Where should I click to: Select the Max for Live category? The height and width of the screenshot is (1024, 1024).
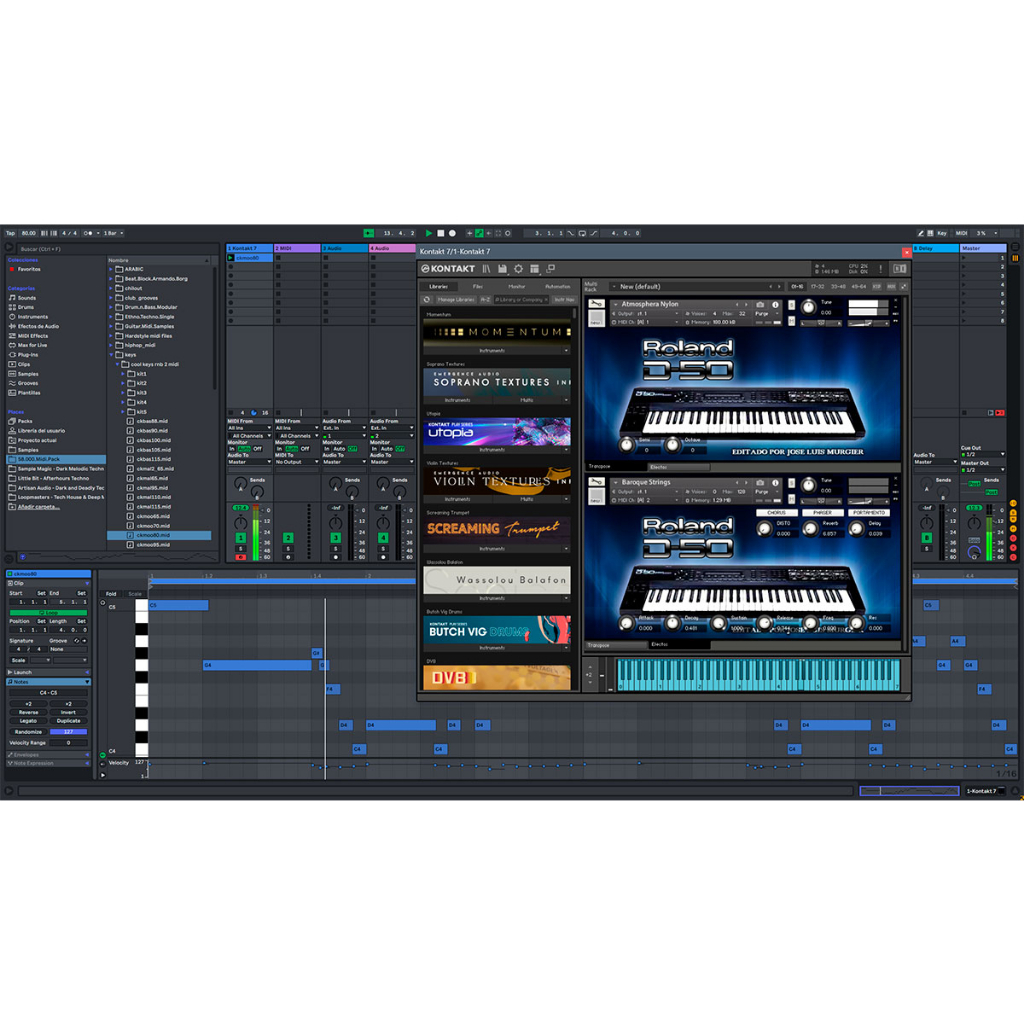pos(32,345)
